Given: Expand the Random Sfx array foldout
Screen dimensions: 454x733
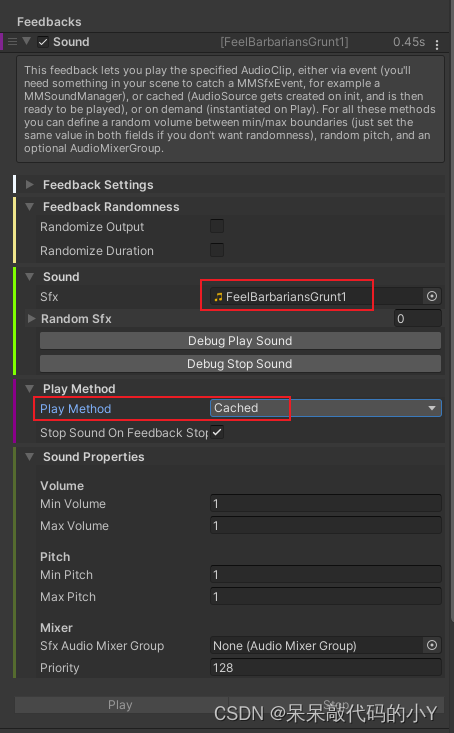Looking at the screenshot, I should 31,319.
